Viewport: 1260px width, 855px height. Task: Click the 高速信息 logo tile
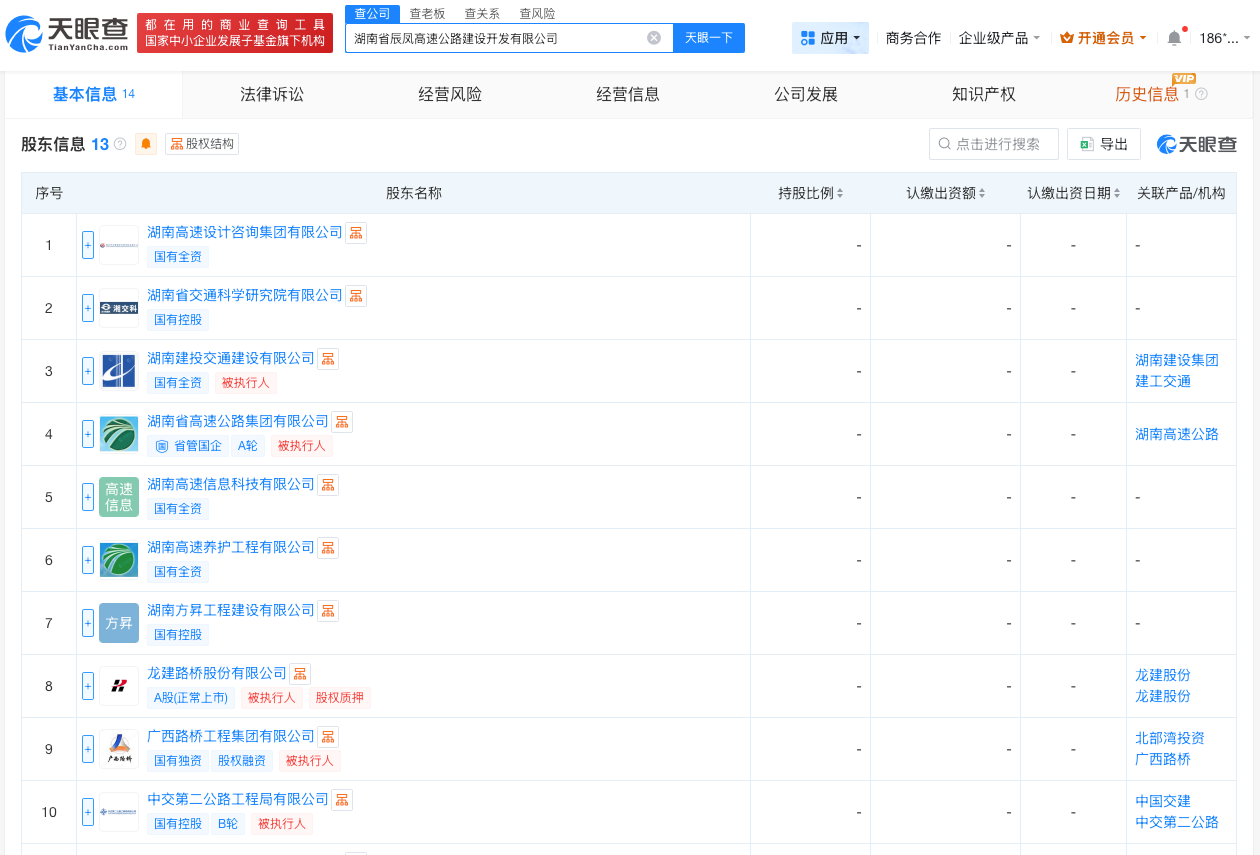coord(119,497)
